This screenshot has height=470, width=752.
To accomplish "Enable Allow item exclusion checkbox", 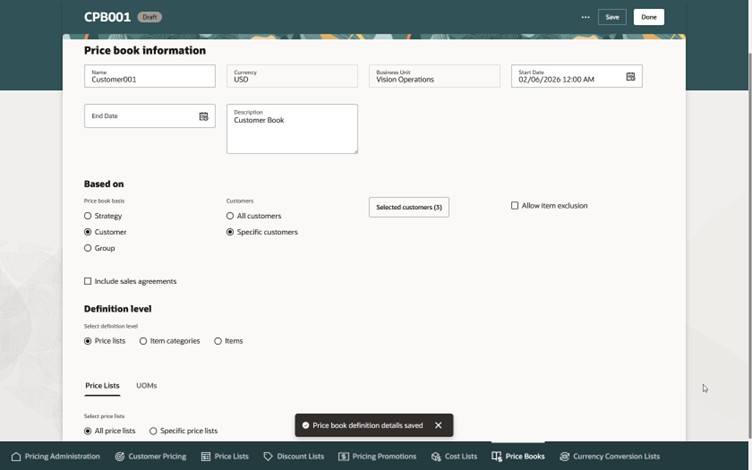I will coord(515,206).
